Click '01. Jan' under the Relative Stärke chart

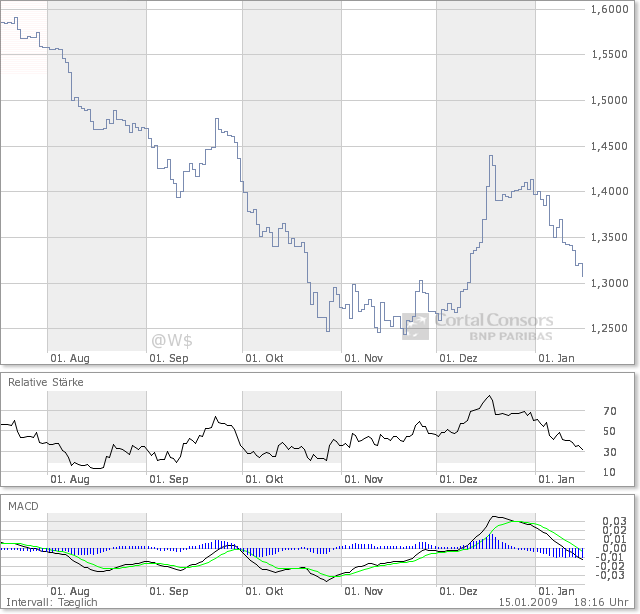(x=556, y=479)
